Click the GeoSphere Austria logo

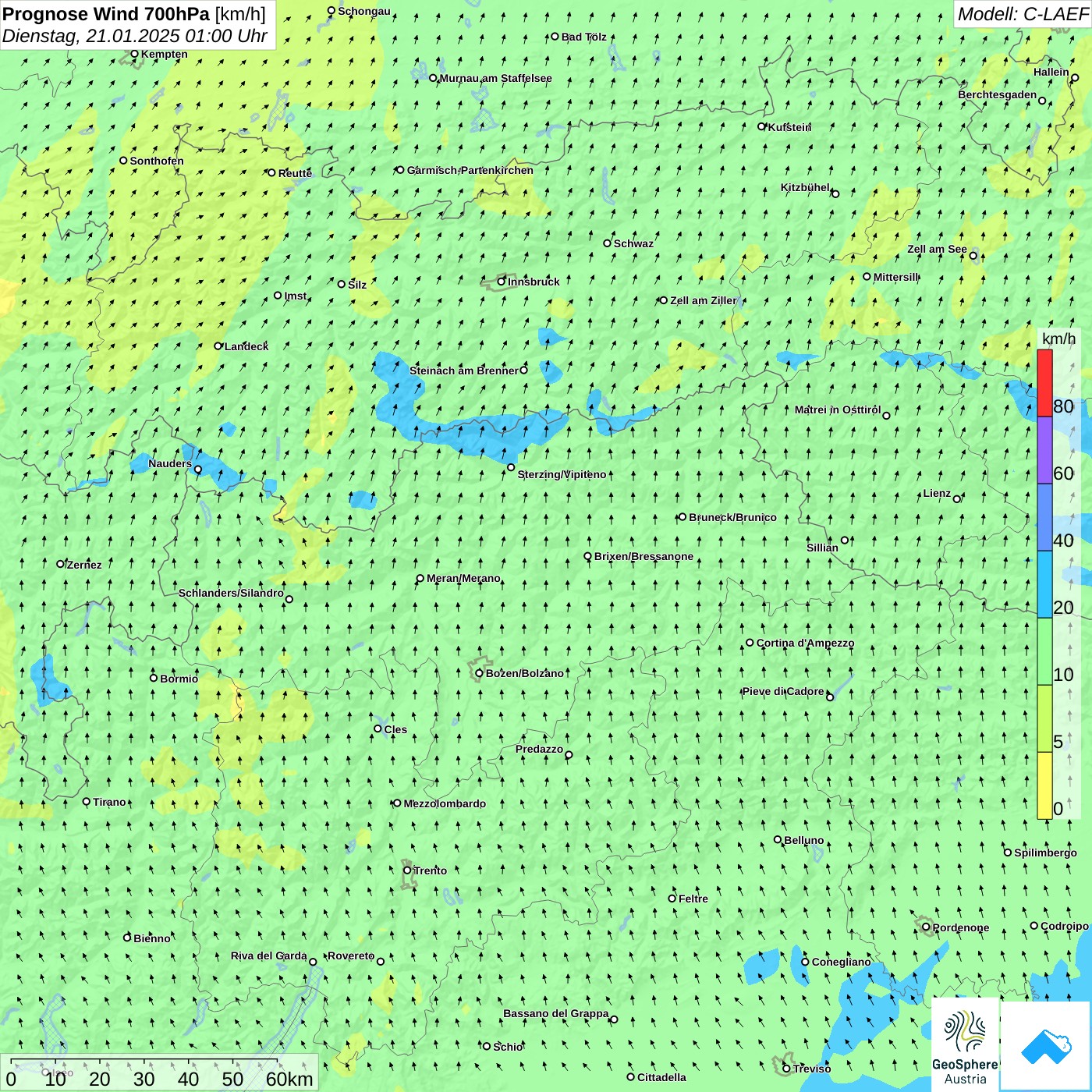pos(965,1045)
